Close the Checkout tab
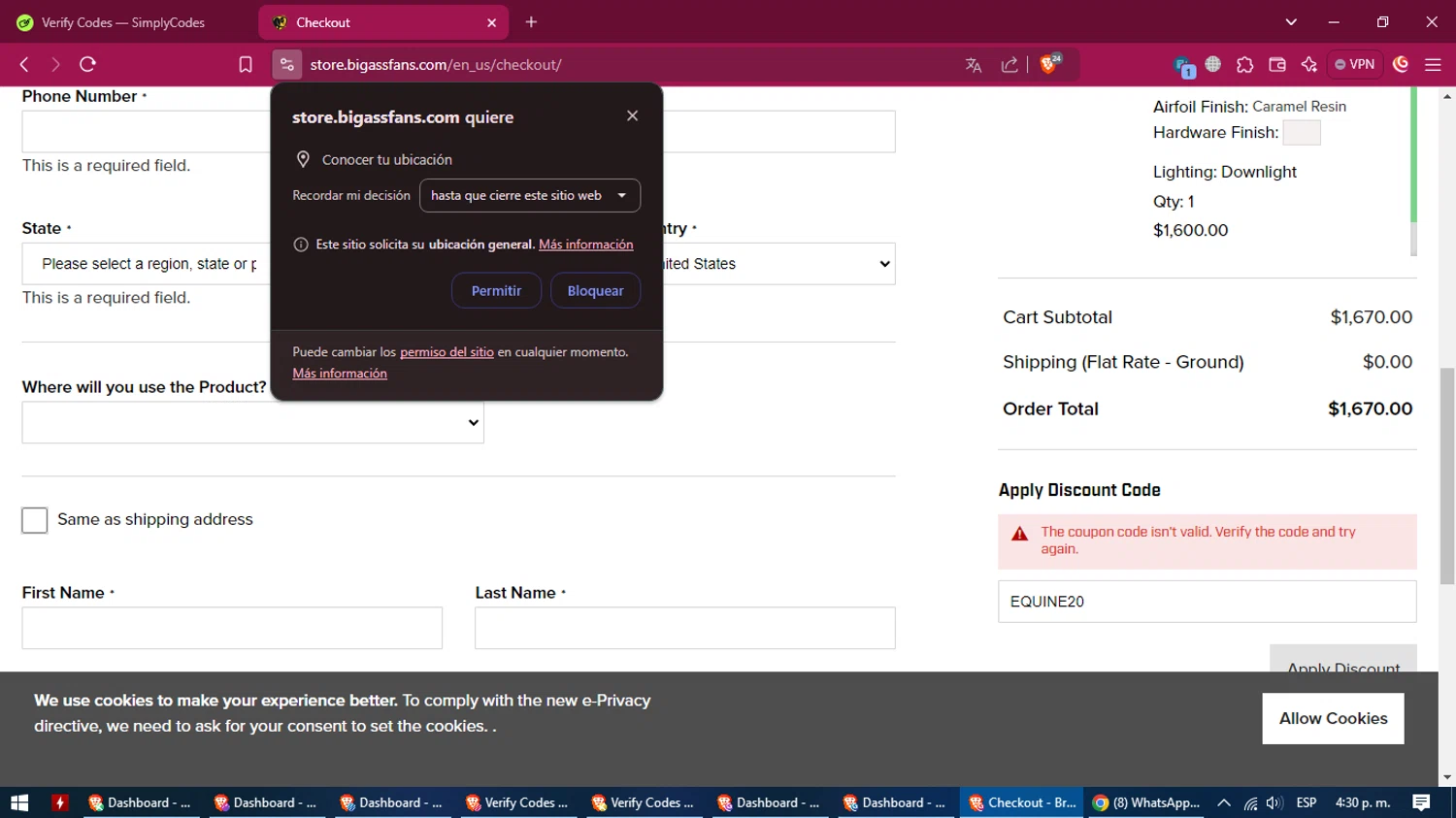This screenshot has width=1456, height=818. 492,22
